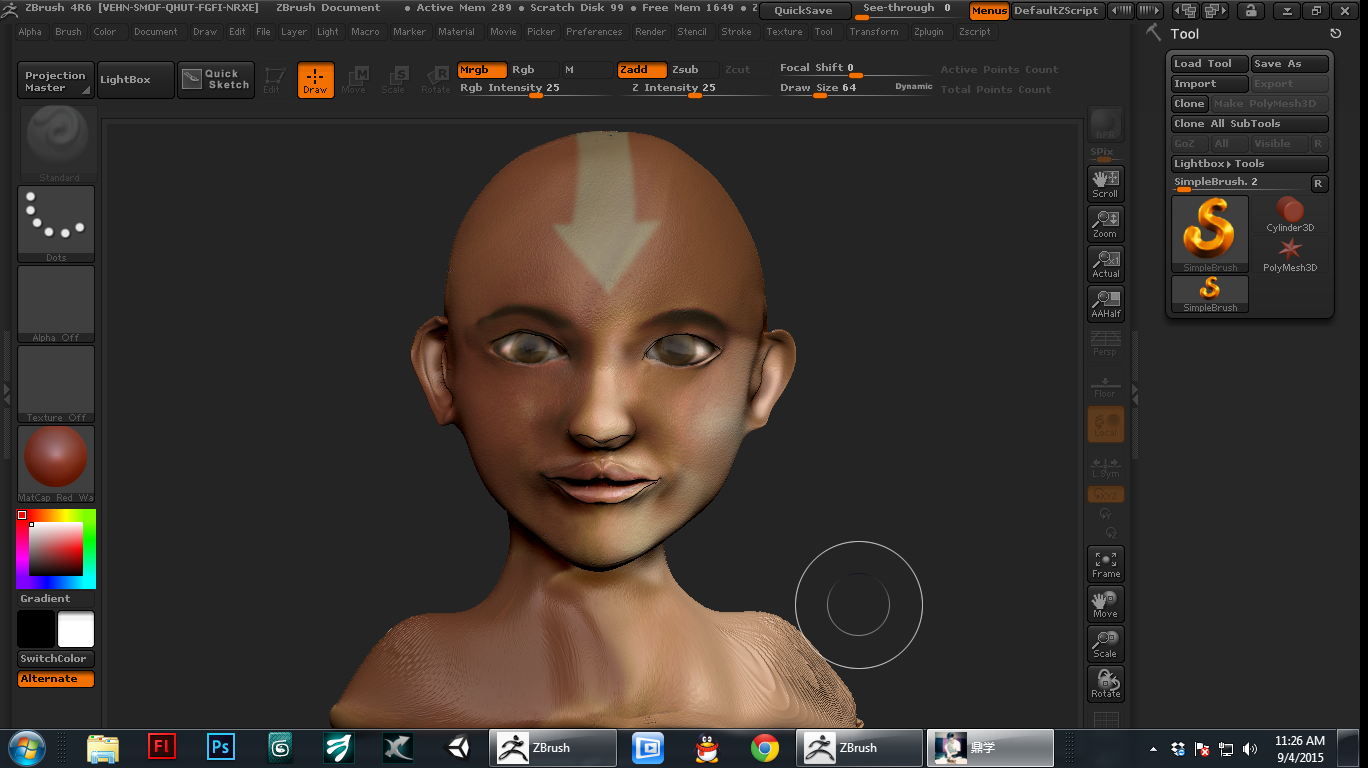
Task: Click the Scale view icon on right shelf
Action: coord(1105,644)
